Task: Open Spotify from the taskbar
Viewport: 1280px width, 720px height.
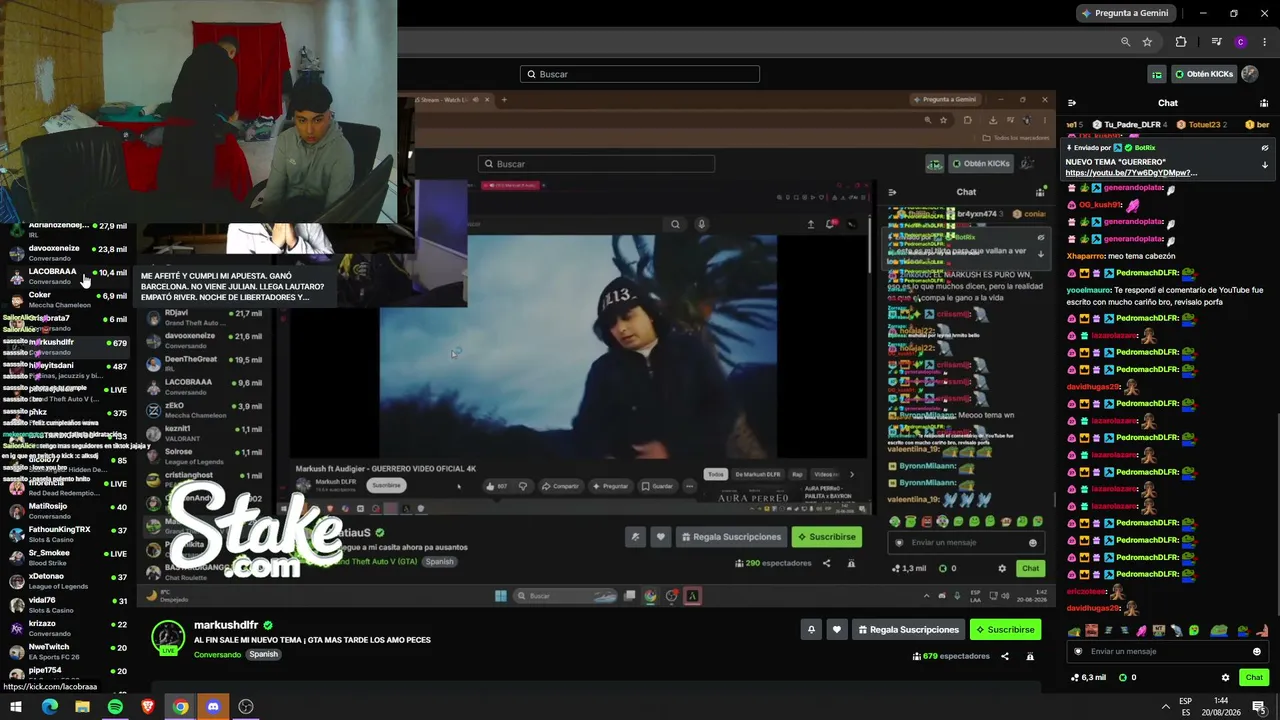Action: [115, 707]
